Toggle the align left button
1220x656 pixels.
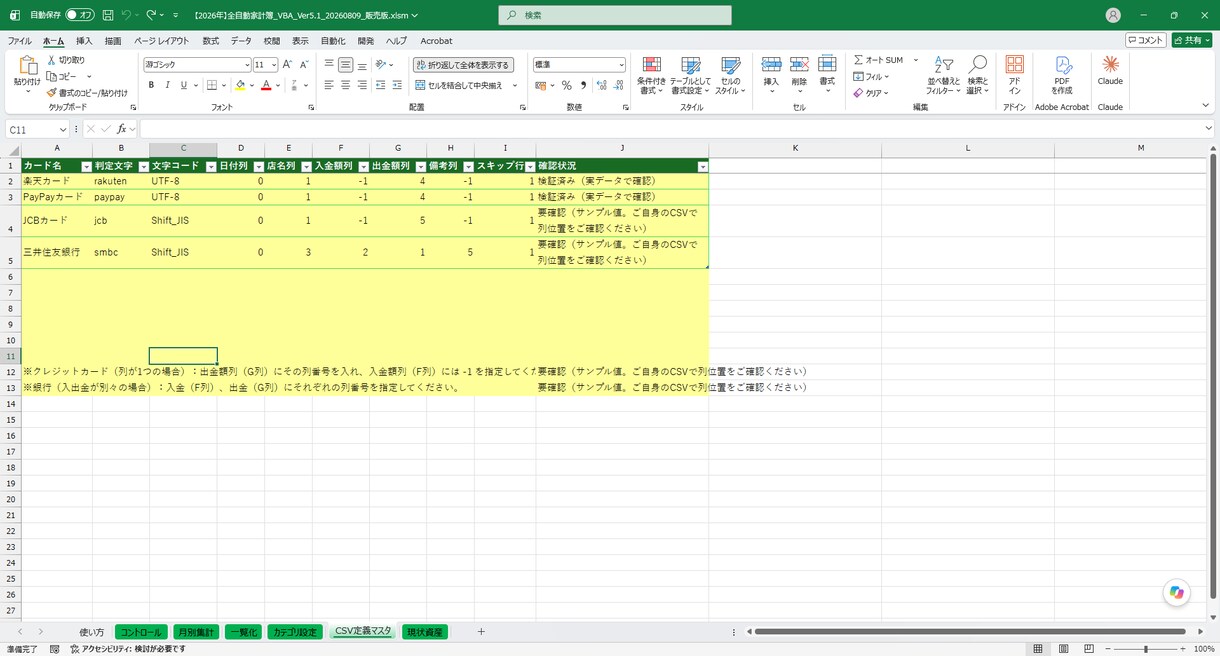point(329,86)
